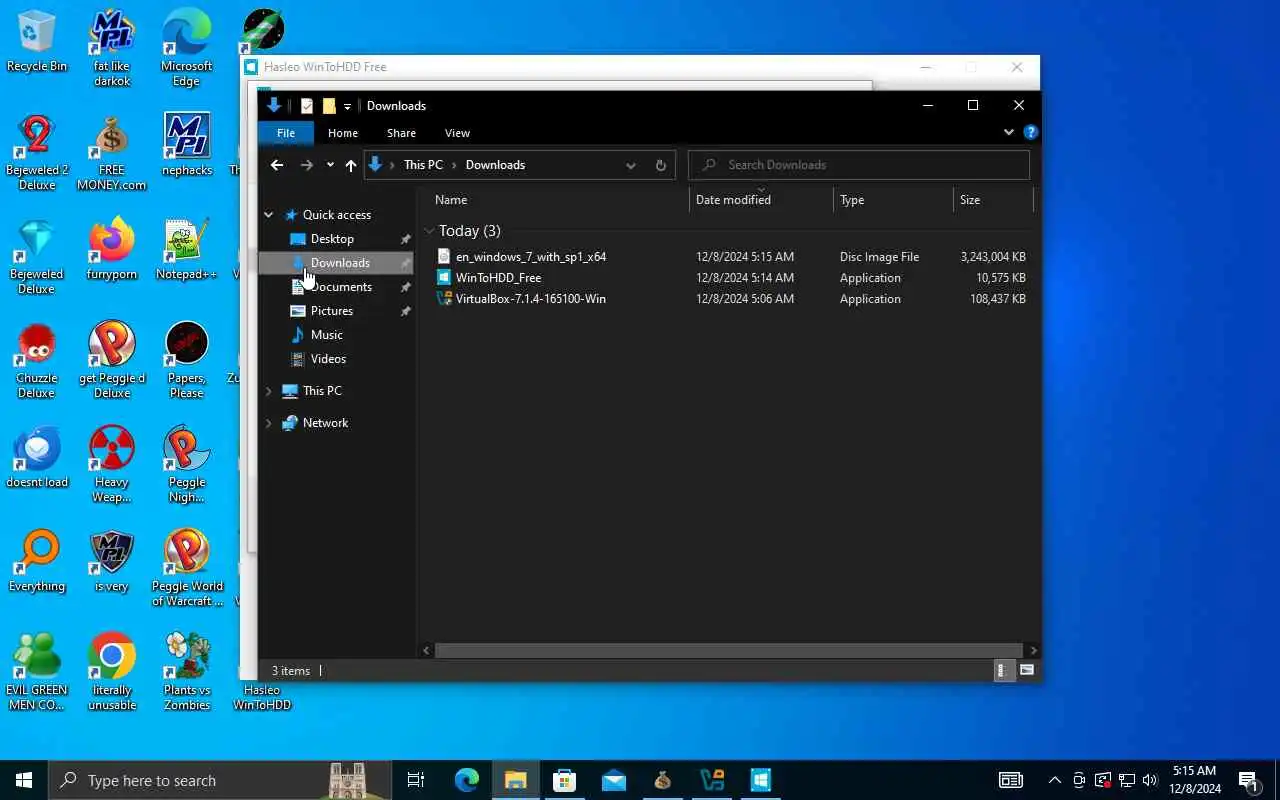Expand the ribbon with the chevron
1280x800 pixels.
1008,132
